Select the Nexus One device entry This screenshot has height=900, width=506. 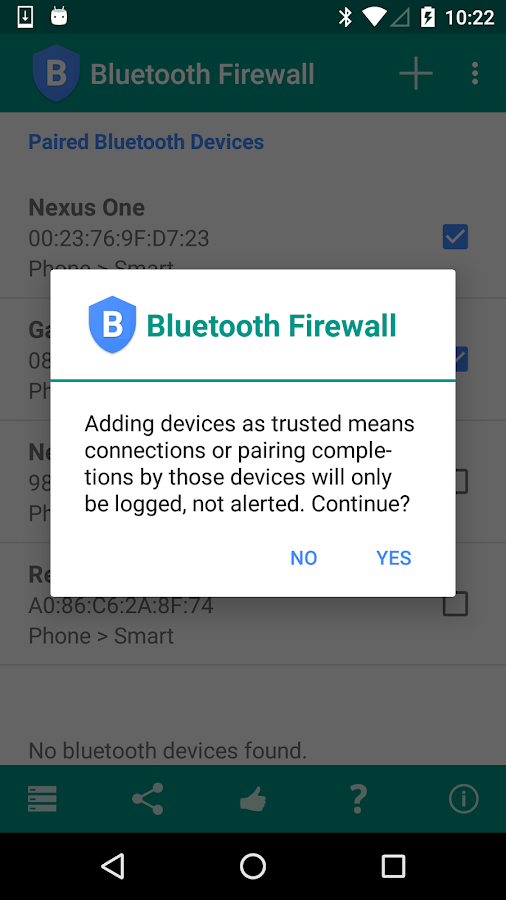[253, 236]
